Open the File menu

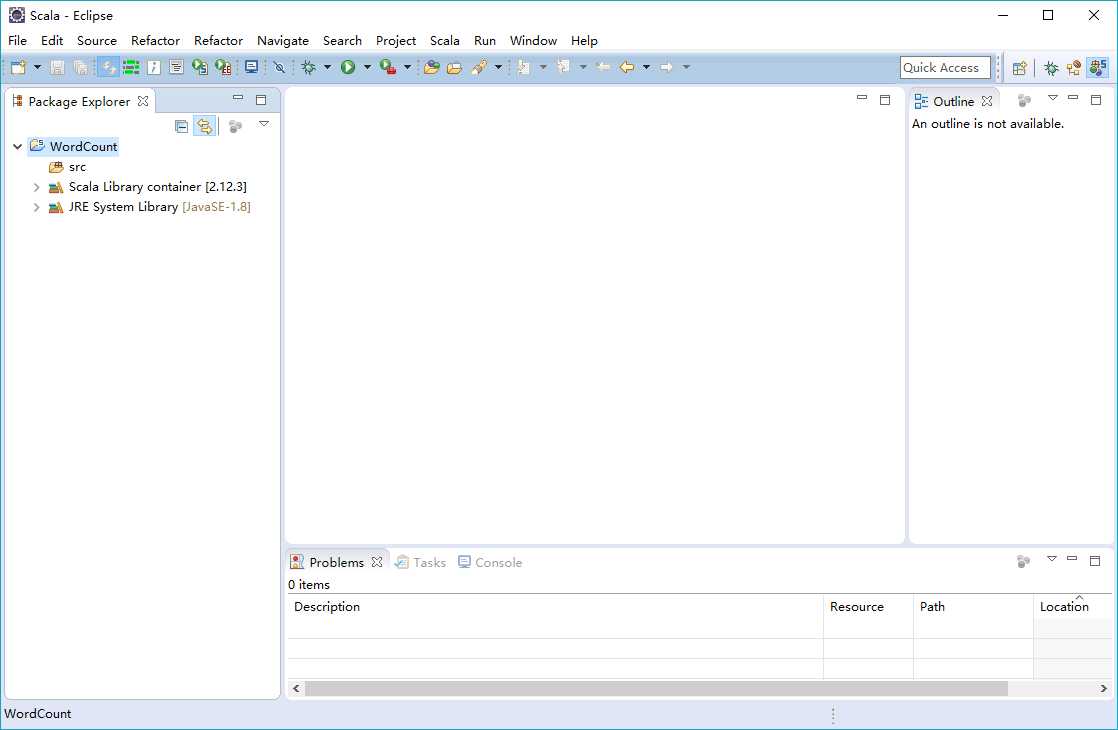tap(17, 41)
